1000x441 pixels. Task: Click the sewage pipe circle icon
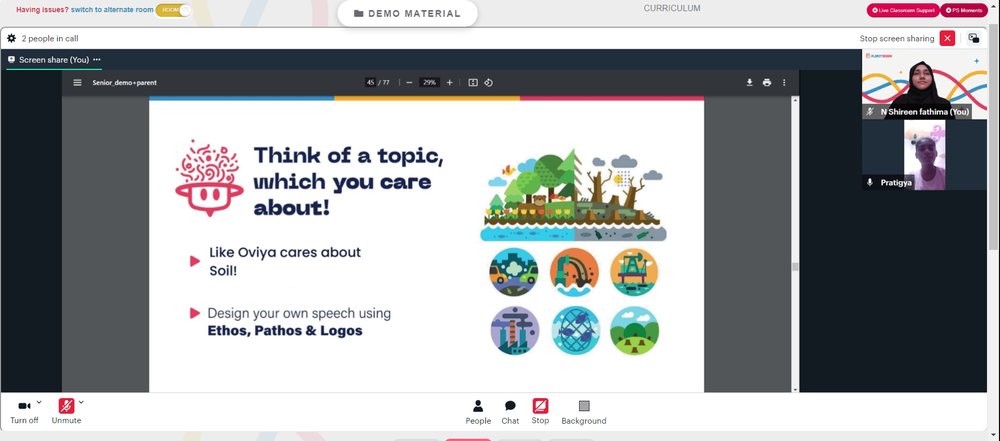[x=574, y=273]
